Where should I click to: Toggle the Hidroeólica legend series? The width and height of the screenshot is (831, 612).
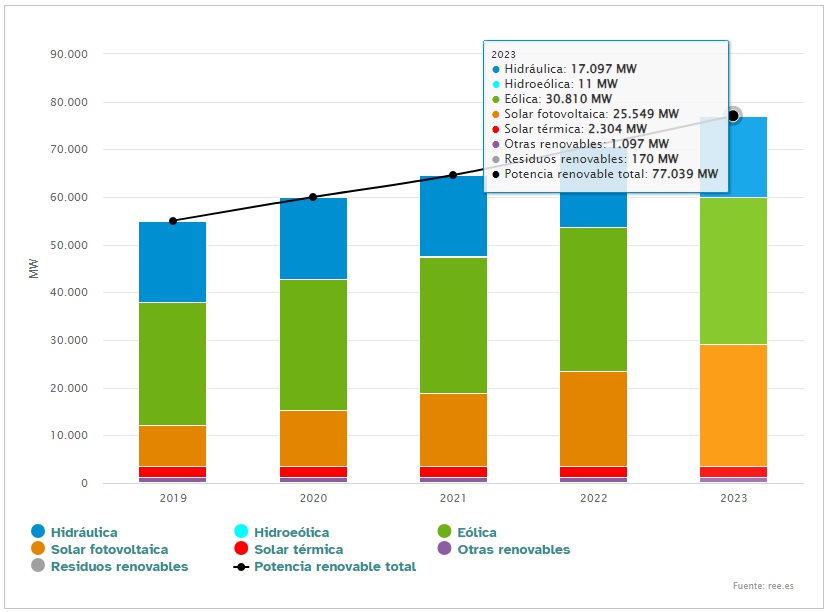pyautogui.click(x=281, y=531)
